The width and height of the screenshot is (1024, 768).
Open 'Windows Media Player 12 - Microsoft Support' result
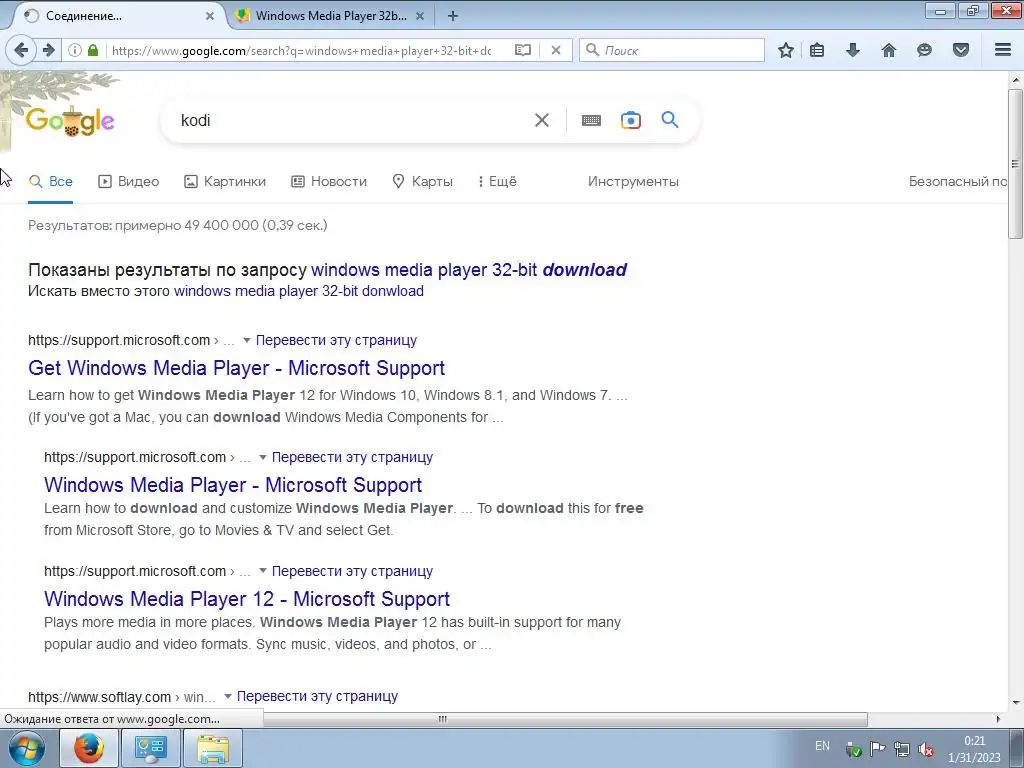(x=247, y=599)
